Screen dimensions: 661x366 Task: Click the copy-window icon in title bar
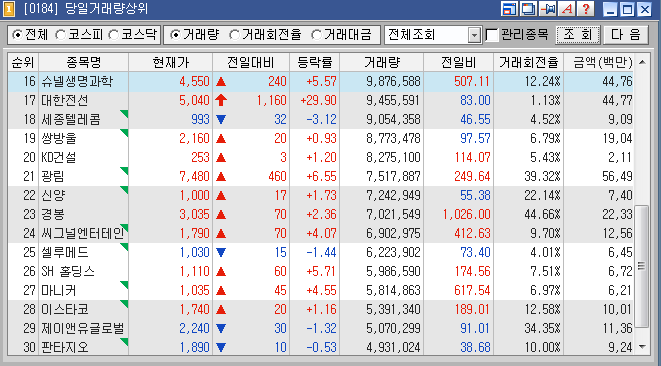(528, 9)
